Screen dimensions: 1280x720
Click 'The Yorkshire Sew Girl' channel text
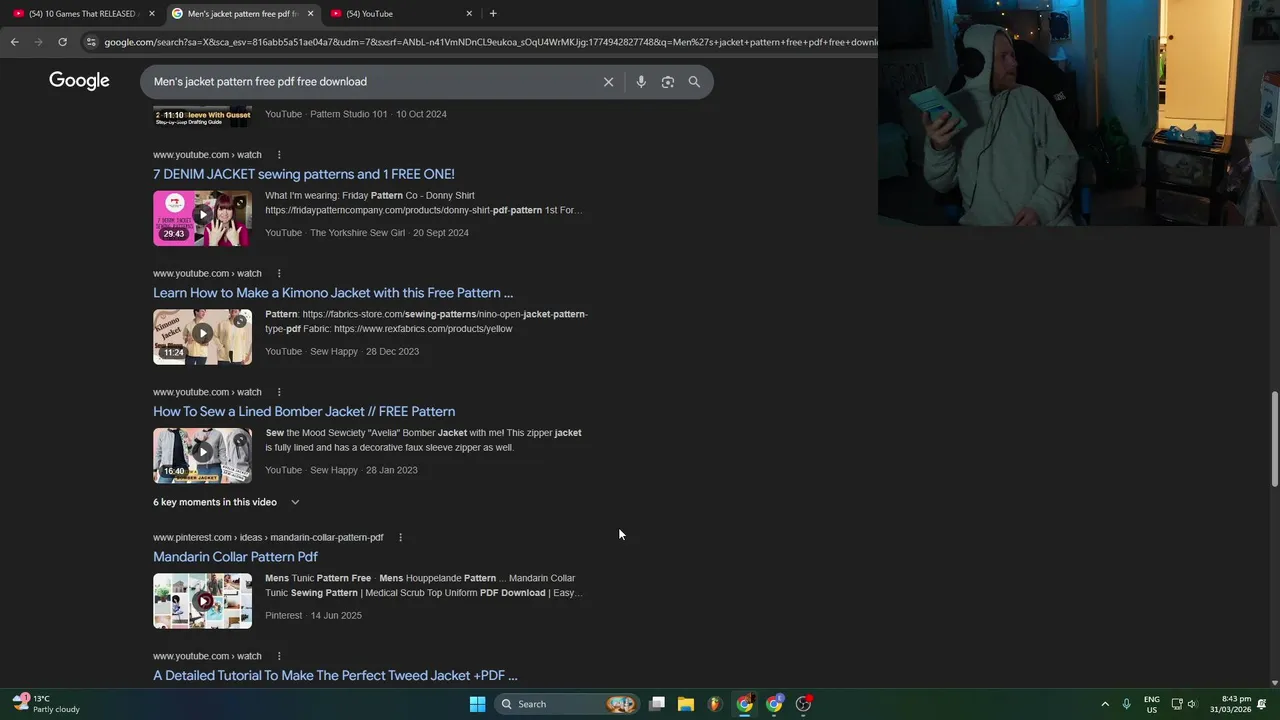pos(357,233)
